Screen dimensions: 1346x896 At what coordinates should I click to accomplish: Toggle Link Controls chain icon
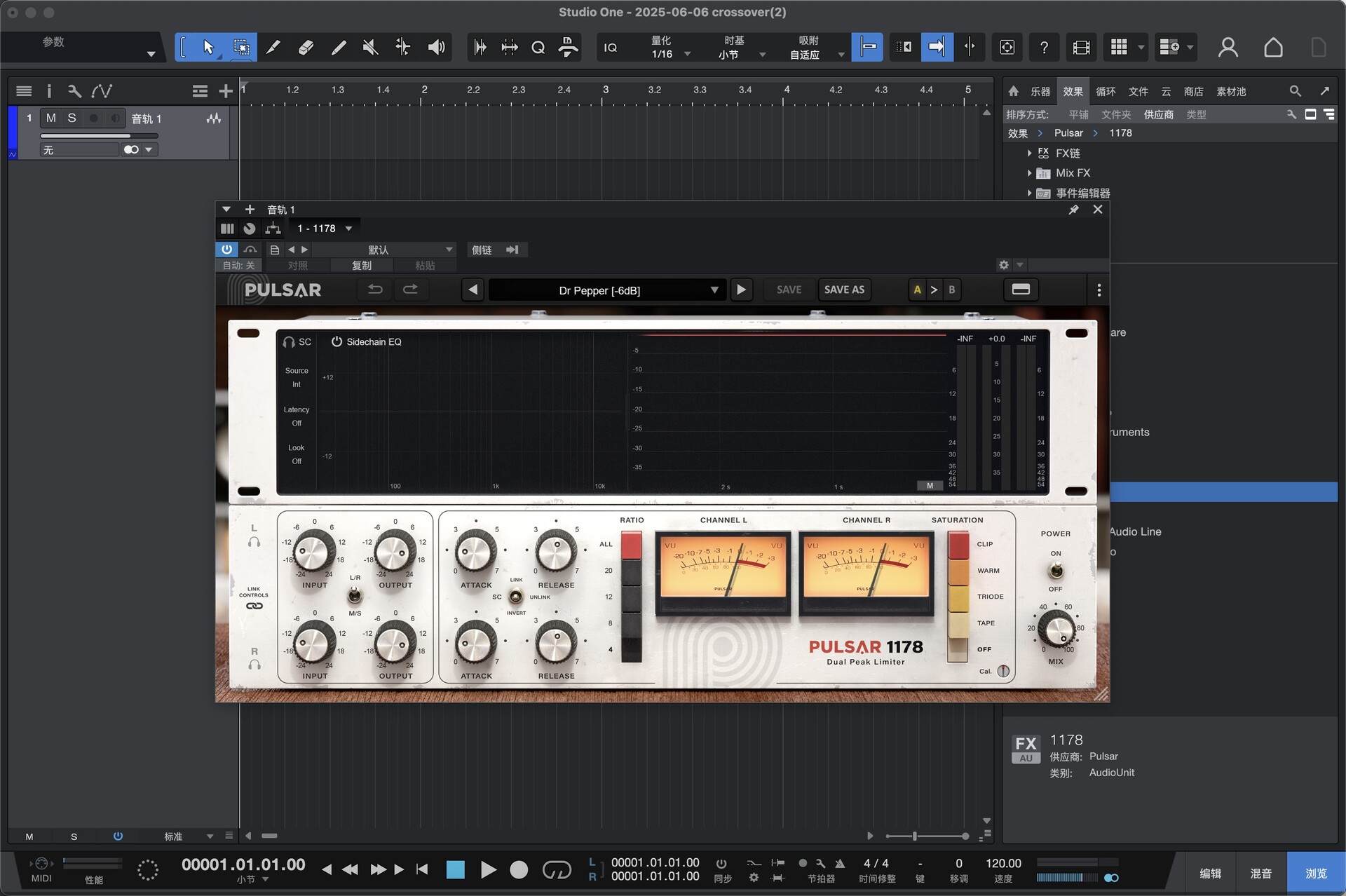[254, 606]
